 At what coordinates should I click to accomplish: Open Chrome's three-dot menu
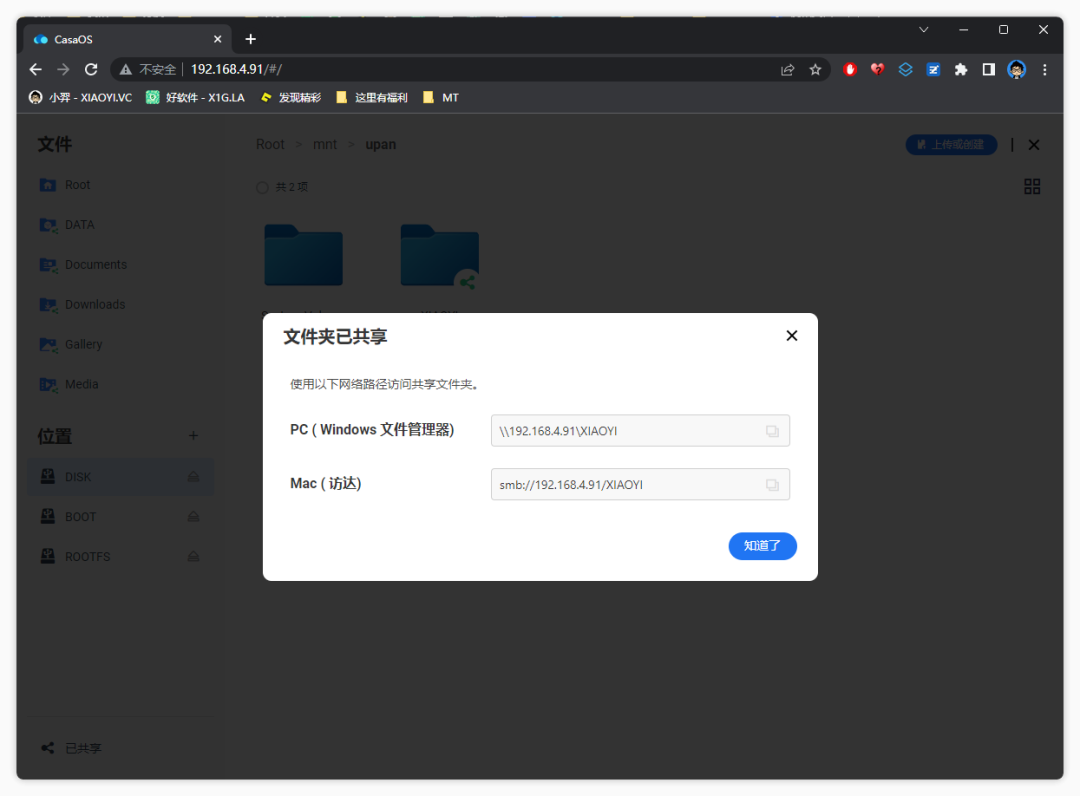pyautogui.click(x=1045, y=70)
